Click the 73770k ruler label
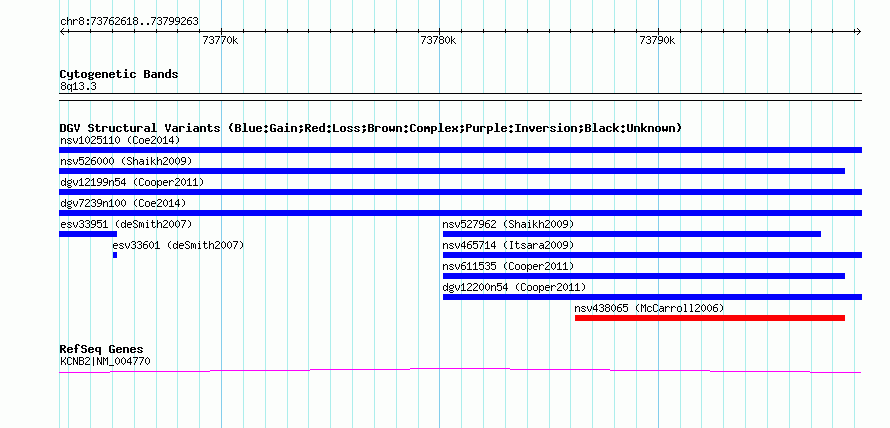The image size is (890, 428). click(x=220, y=40)
